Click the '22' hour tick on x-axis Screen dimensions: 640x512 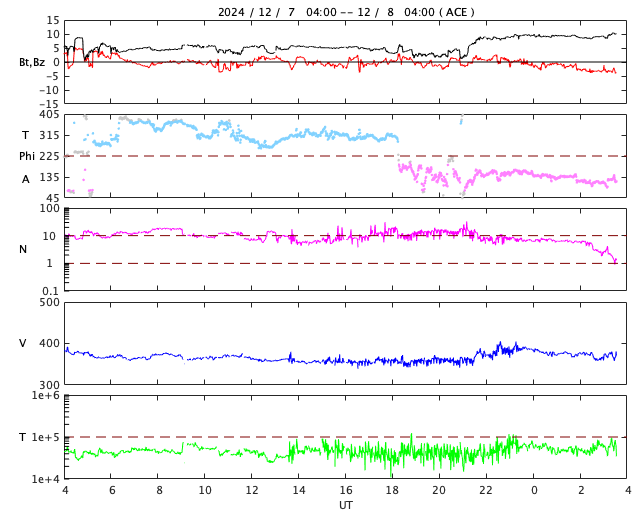[486, 490]
